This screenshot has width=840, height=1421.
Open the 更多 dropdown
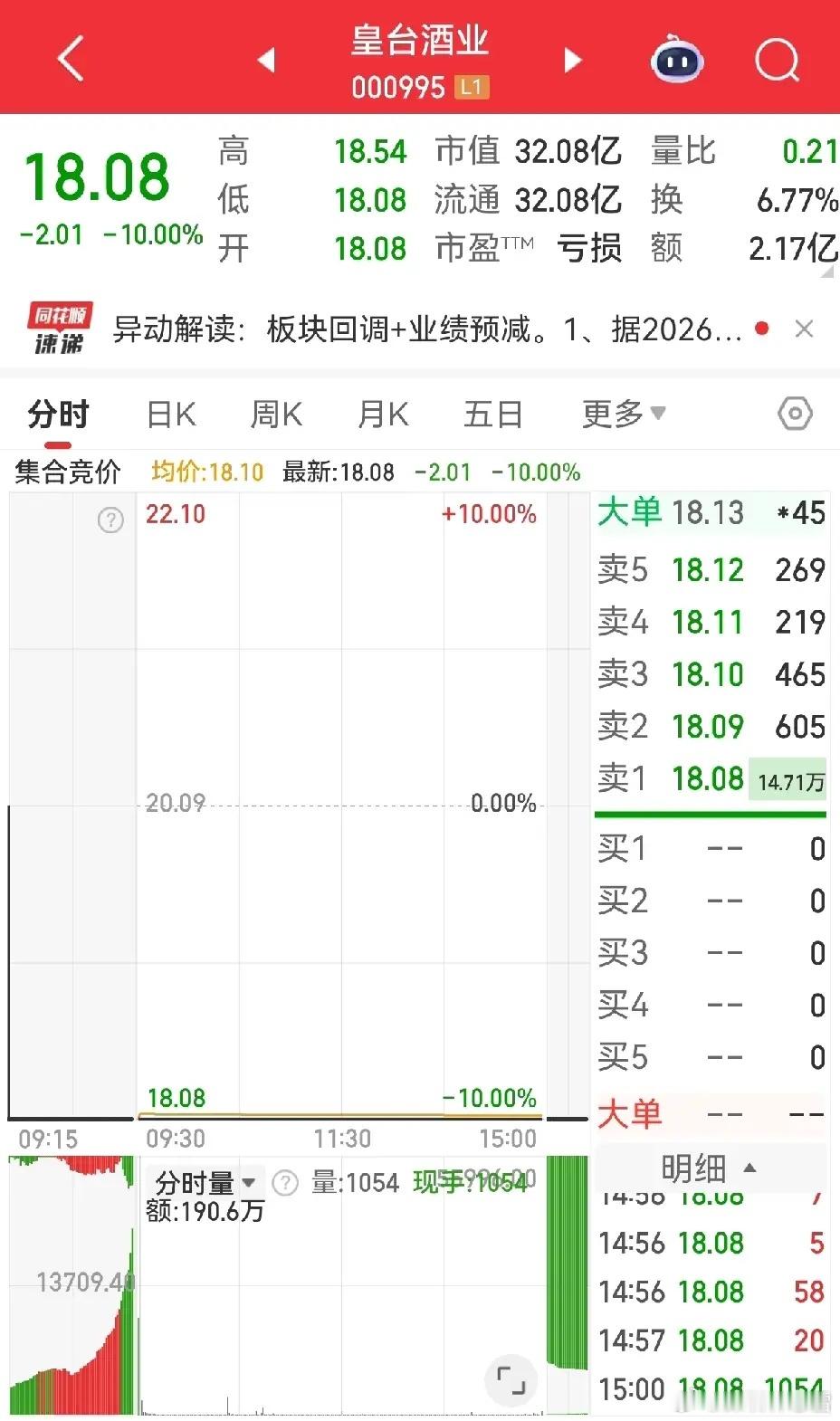click(x=624, y=415)
